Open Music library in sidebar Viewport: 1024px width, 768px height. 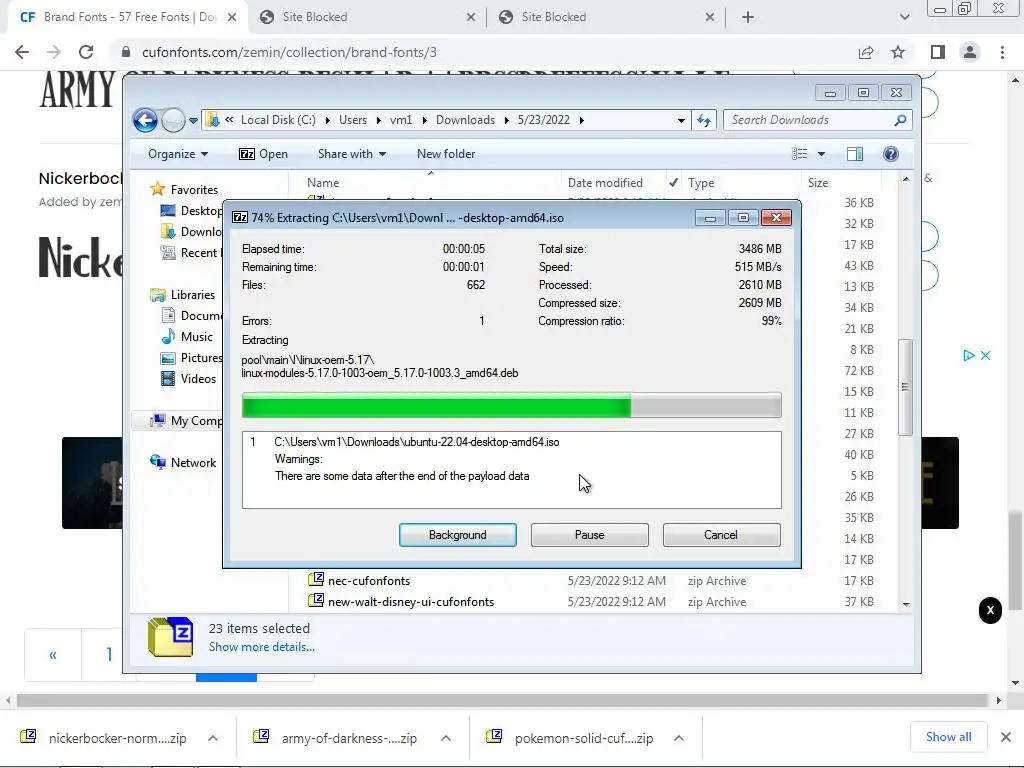197,337
